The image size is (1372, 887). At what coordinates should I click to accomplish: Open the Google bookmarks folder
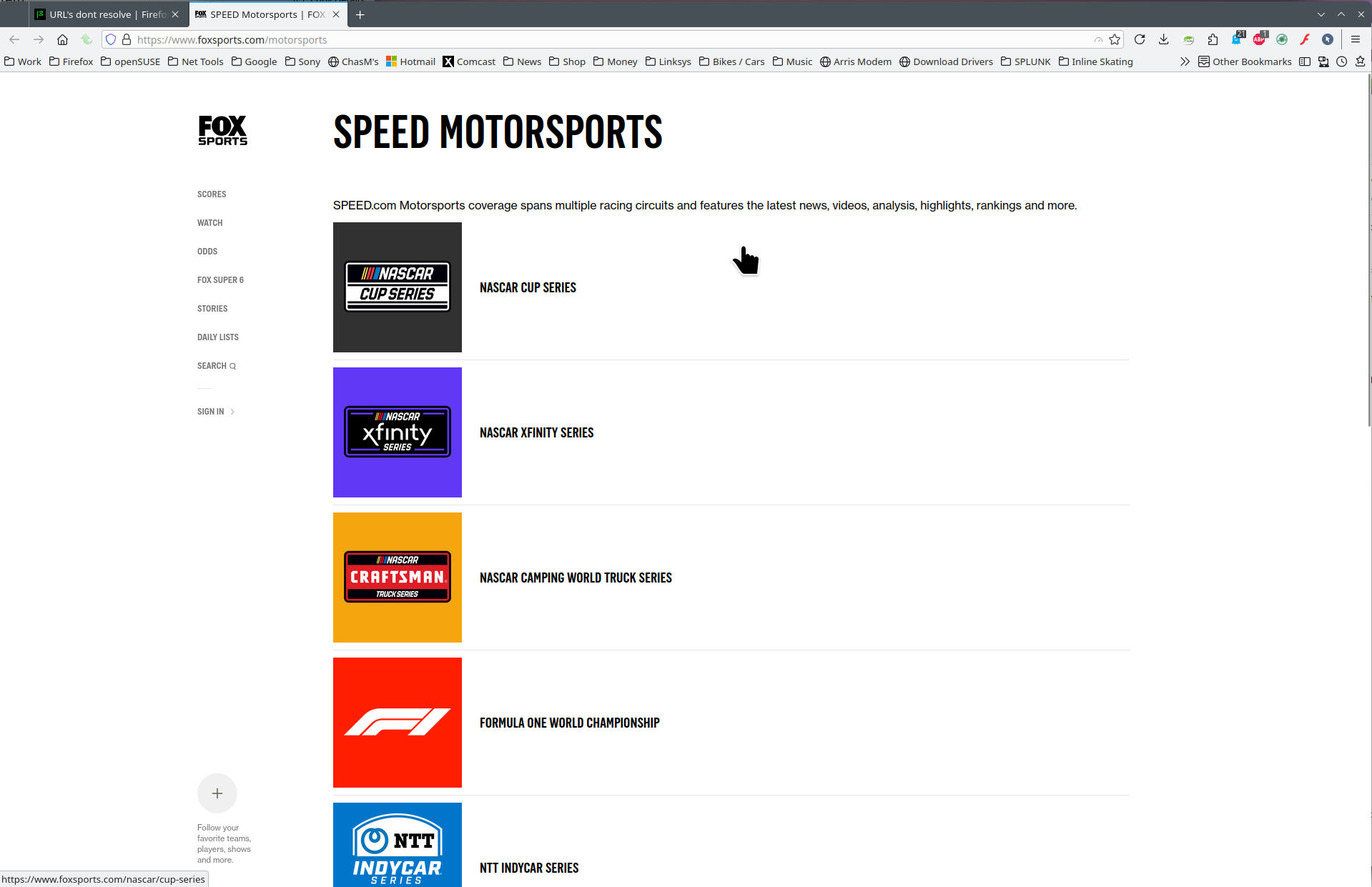coord(254,62)
